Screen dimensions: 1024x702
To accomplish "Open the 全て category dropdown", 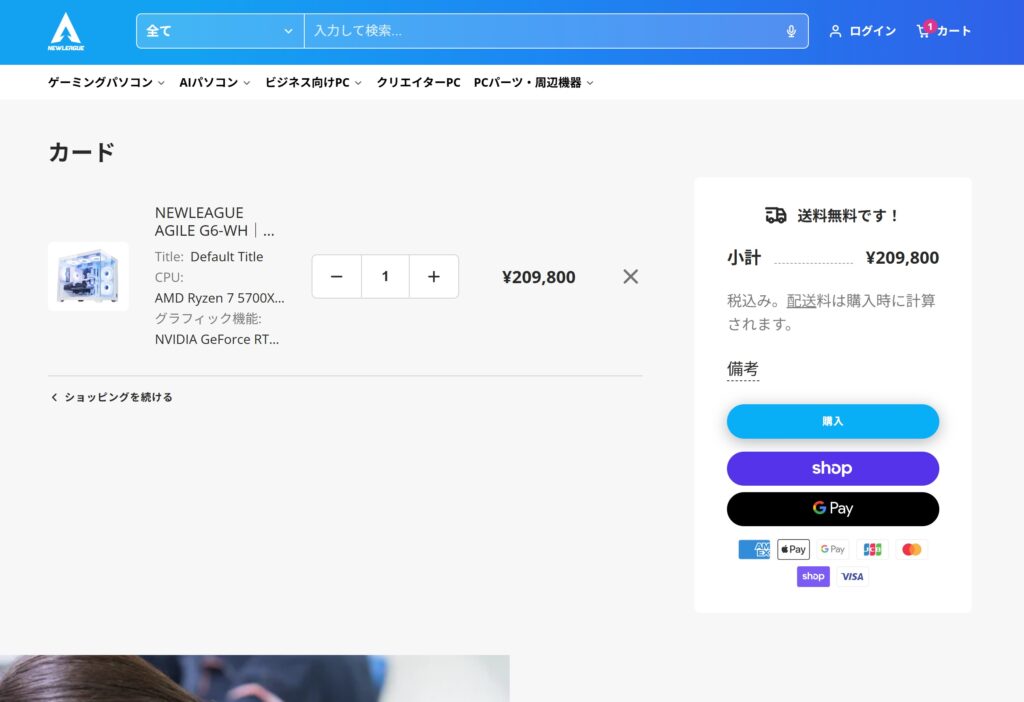I will [x=220, y=31].
